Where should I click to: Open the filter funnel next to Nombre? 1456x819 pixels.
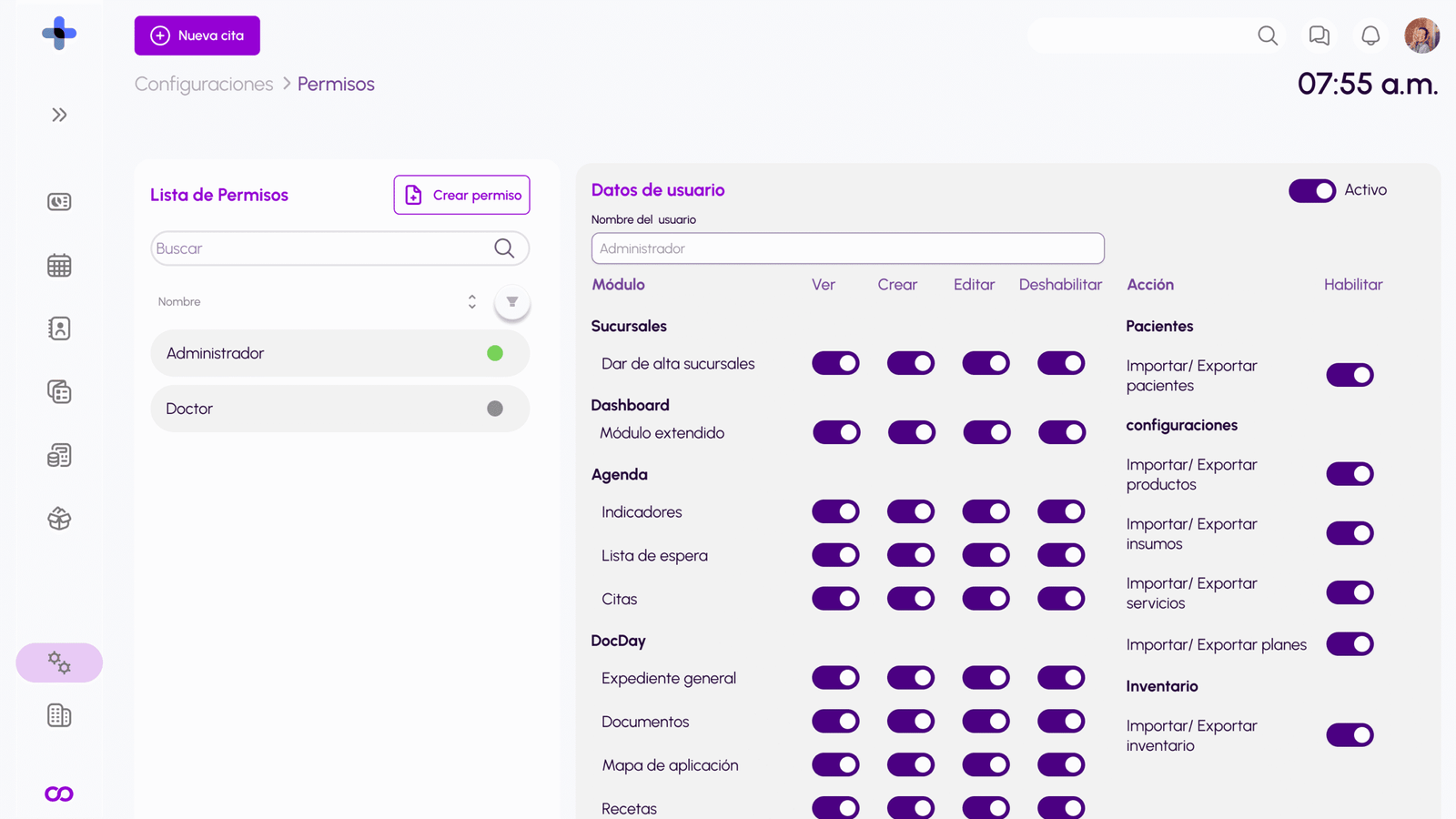[x=512, y=301]
